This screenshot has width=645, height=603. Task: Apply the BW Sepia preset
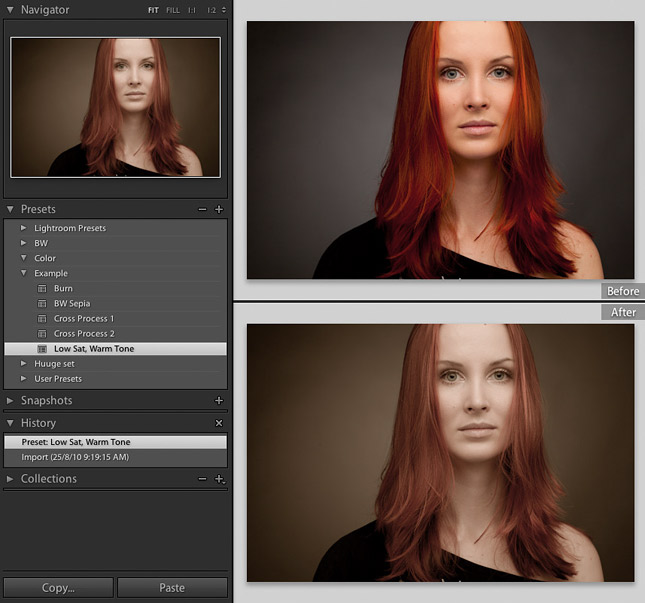point(72,303)
